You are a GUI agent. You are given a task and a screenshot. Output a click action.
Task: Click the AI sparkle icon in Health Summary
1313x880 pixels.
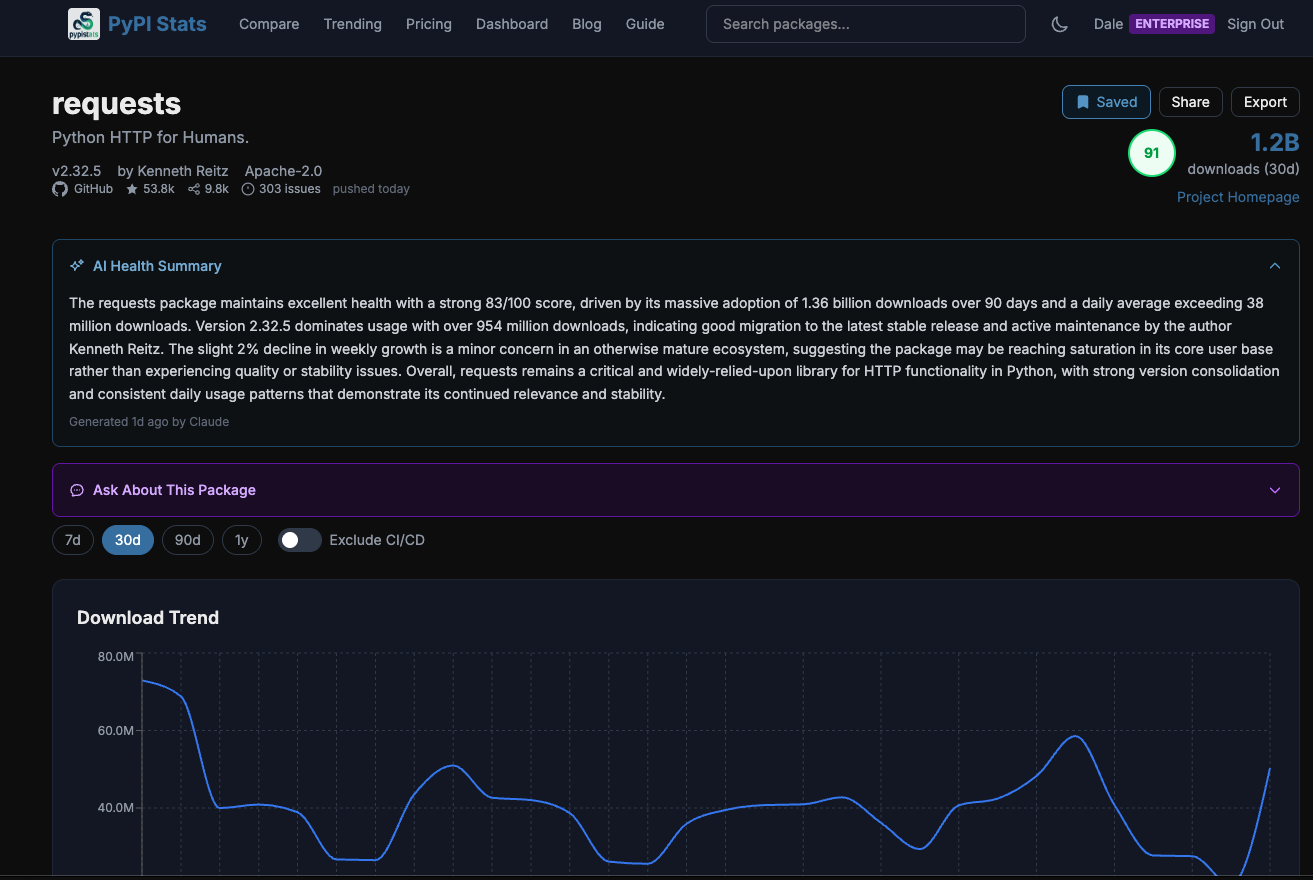(x=76, y=265)
